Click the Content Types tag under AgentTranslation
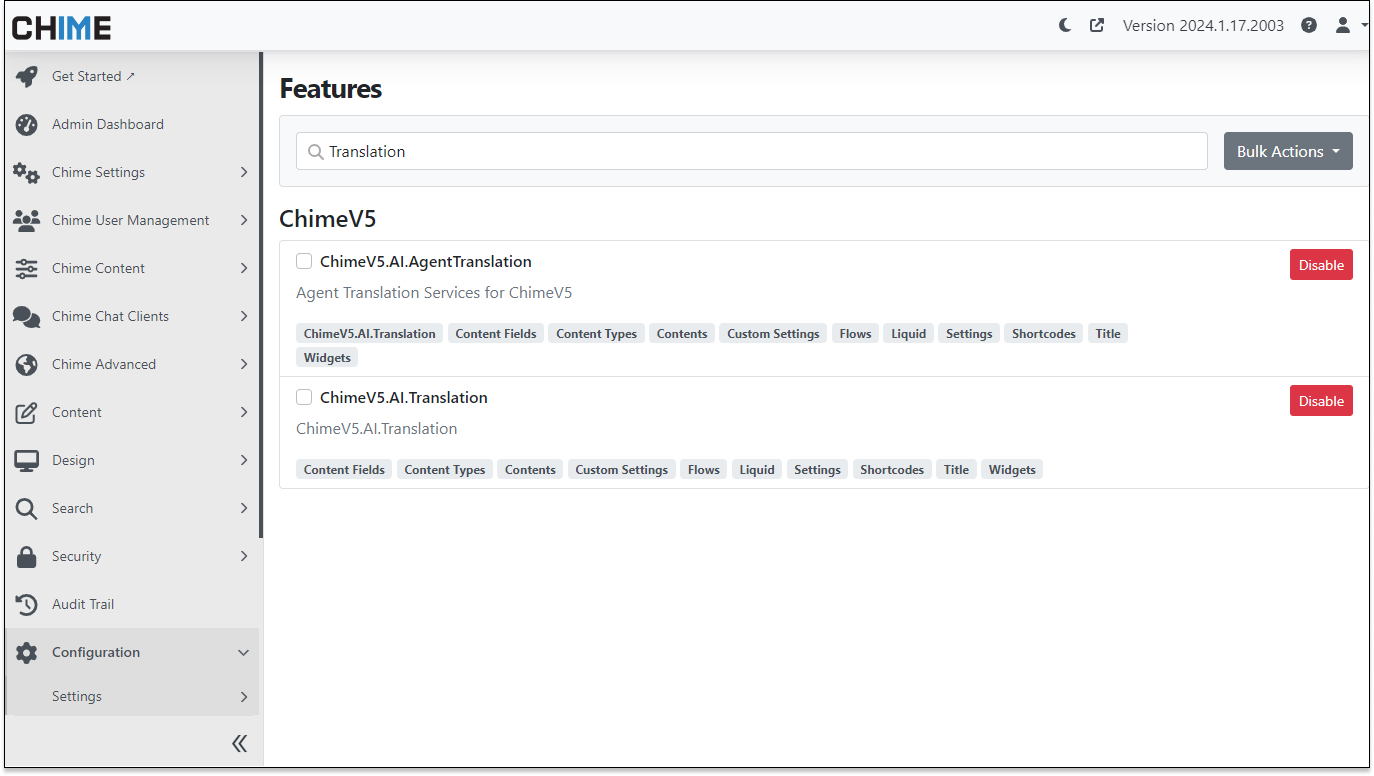This screenshot has width=1374, height=776. pyautogui.click(x=596, y=334)
